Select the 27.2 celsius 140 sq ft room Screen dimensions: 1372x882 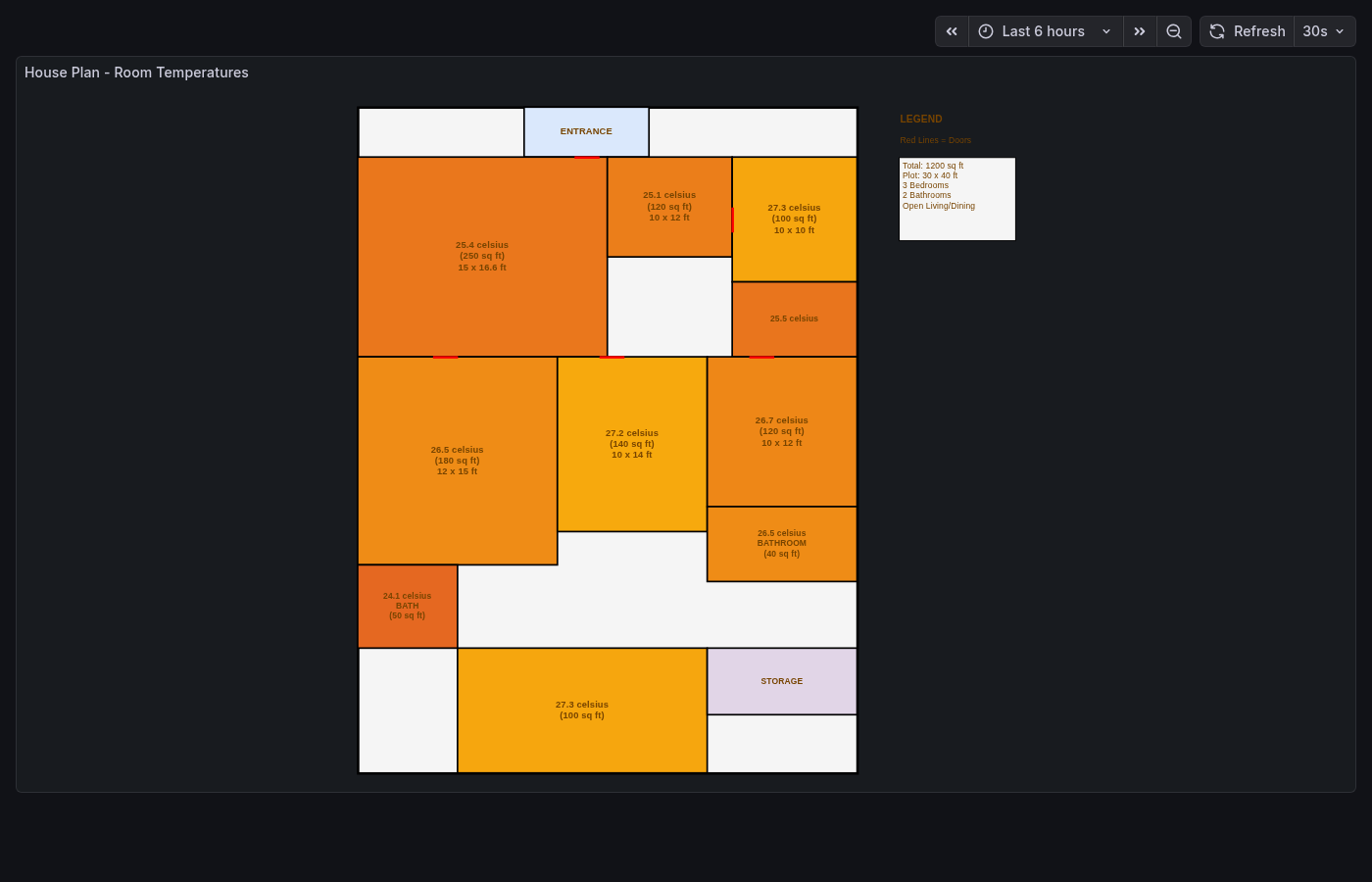click(x=632, y=444)
